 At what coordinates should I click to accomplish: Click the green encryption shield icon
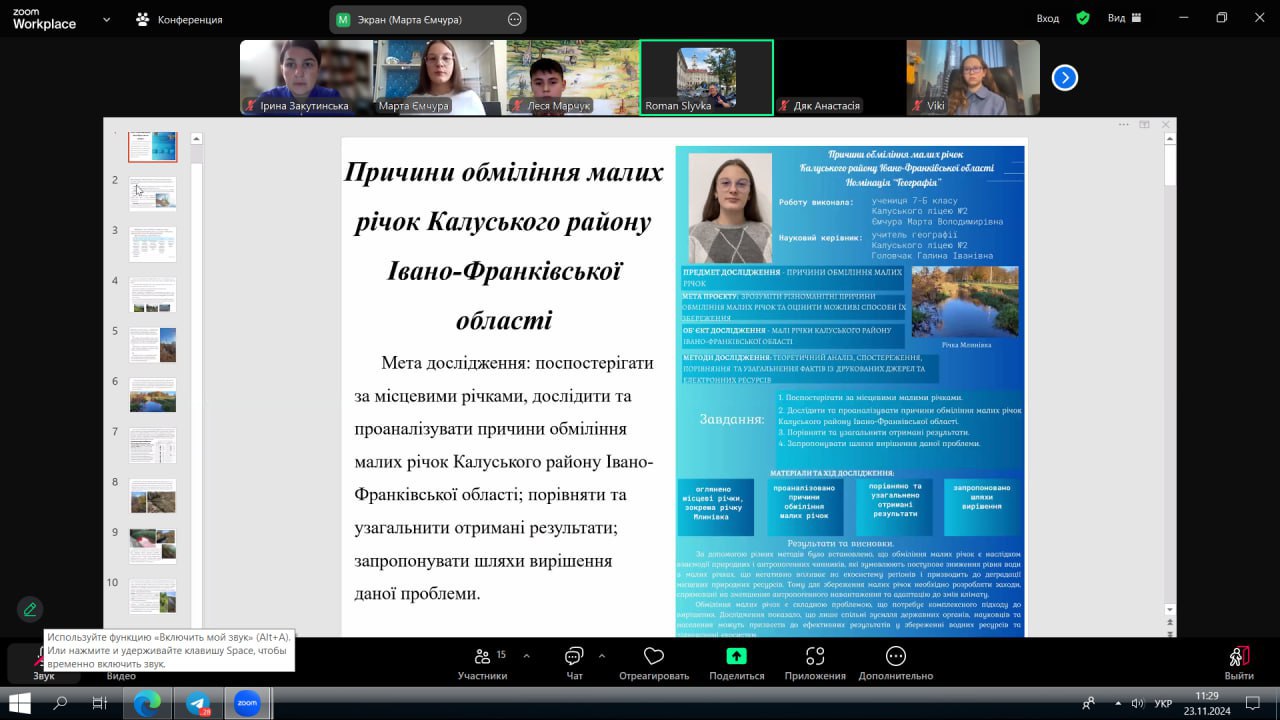coord(1083,18)
